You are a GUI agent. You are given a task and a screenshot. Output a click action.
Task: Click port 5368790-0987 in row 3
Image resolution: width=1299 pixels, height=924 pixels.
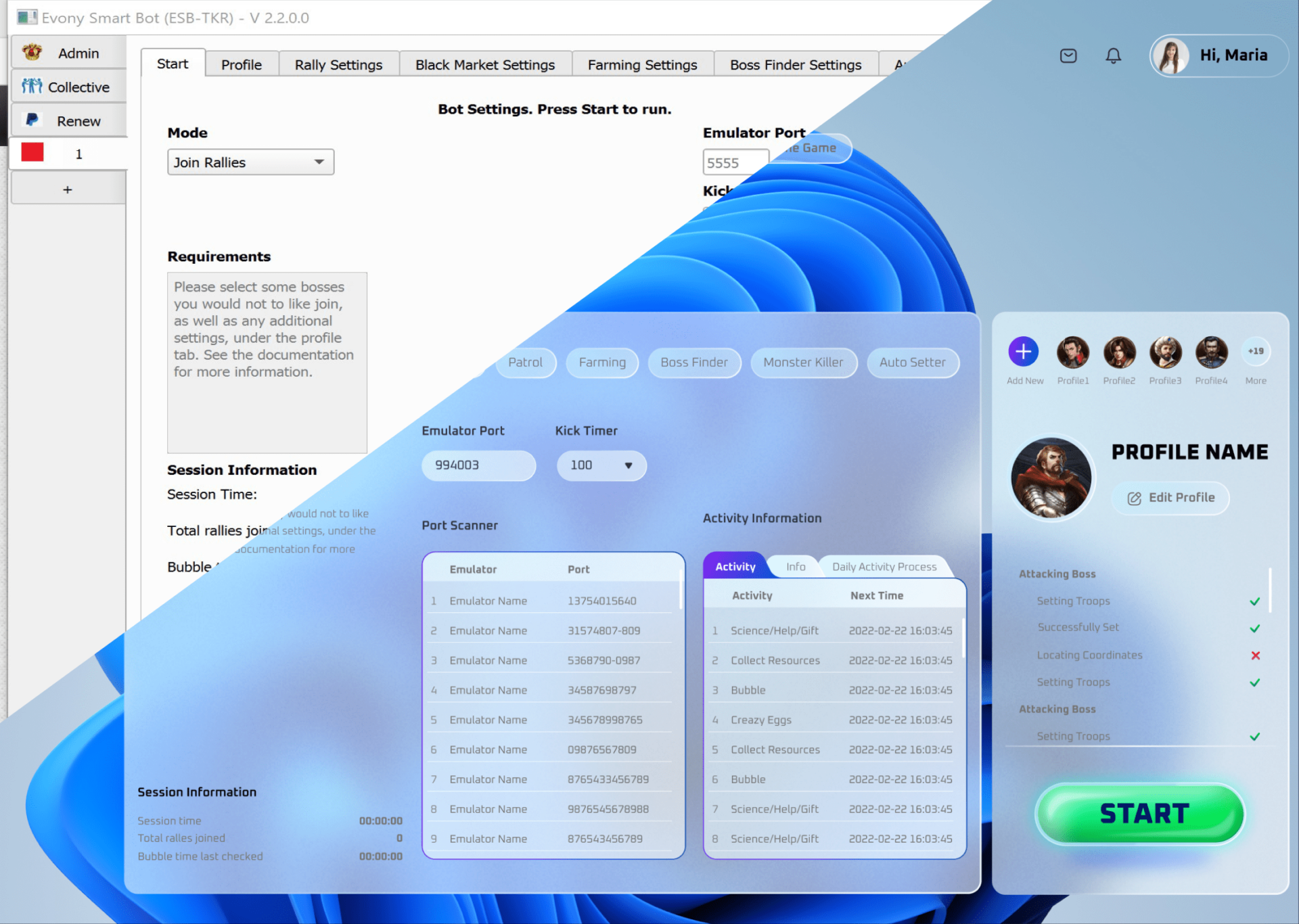pyautogui.click(x=603, y=660)
